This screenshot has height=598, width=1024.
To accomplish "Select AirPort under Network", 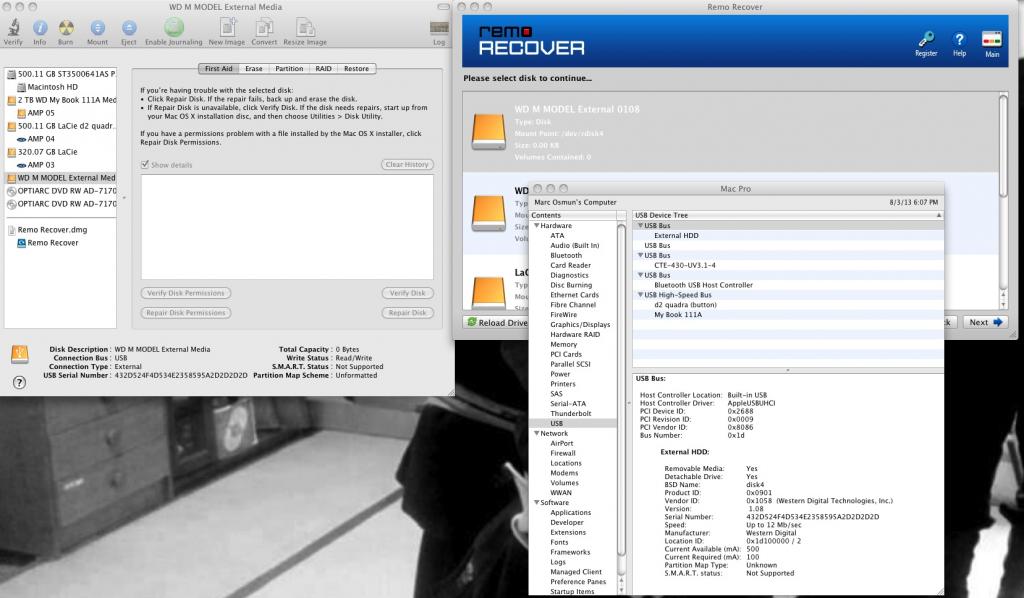I will (561, 443).
